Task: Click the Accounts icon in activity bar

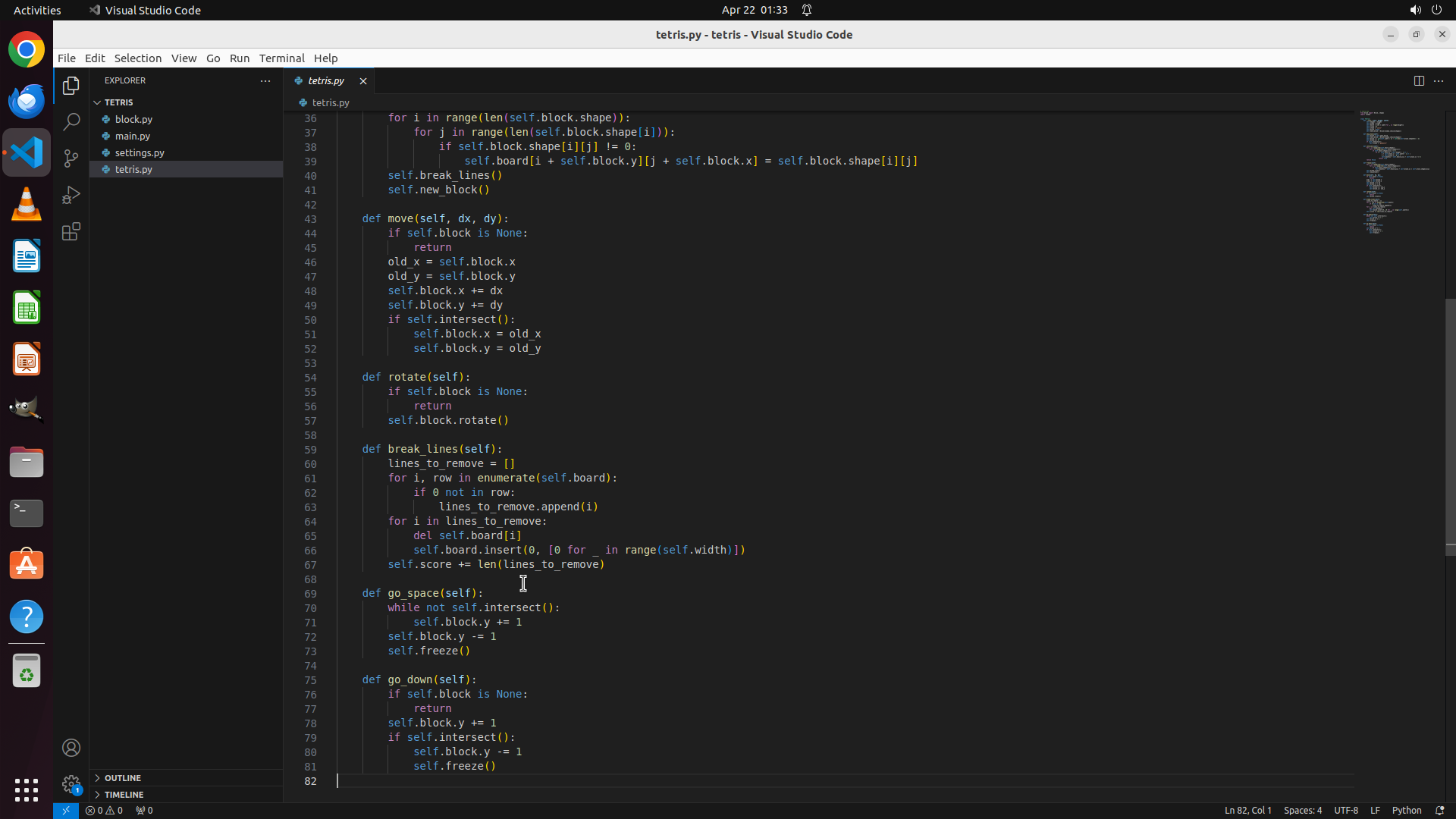Action: coord(71,748)
